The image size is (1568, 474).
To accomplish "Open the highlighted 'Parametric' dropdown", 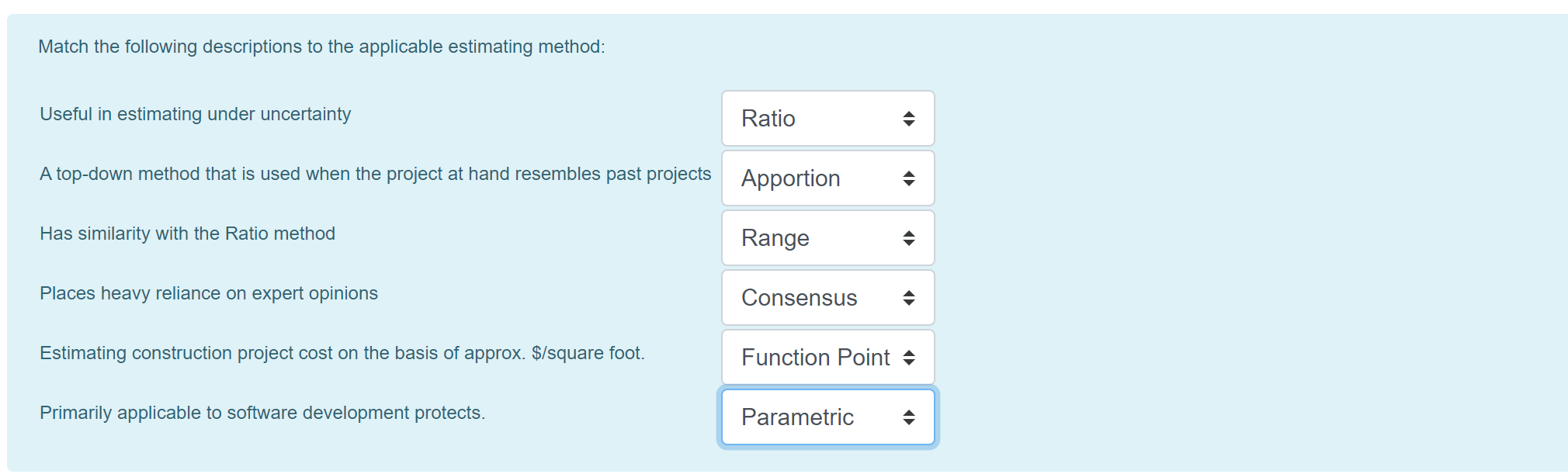I will [815, 417].
